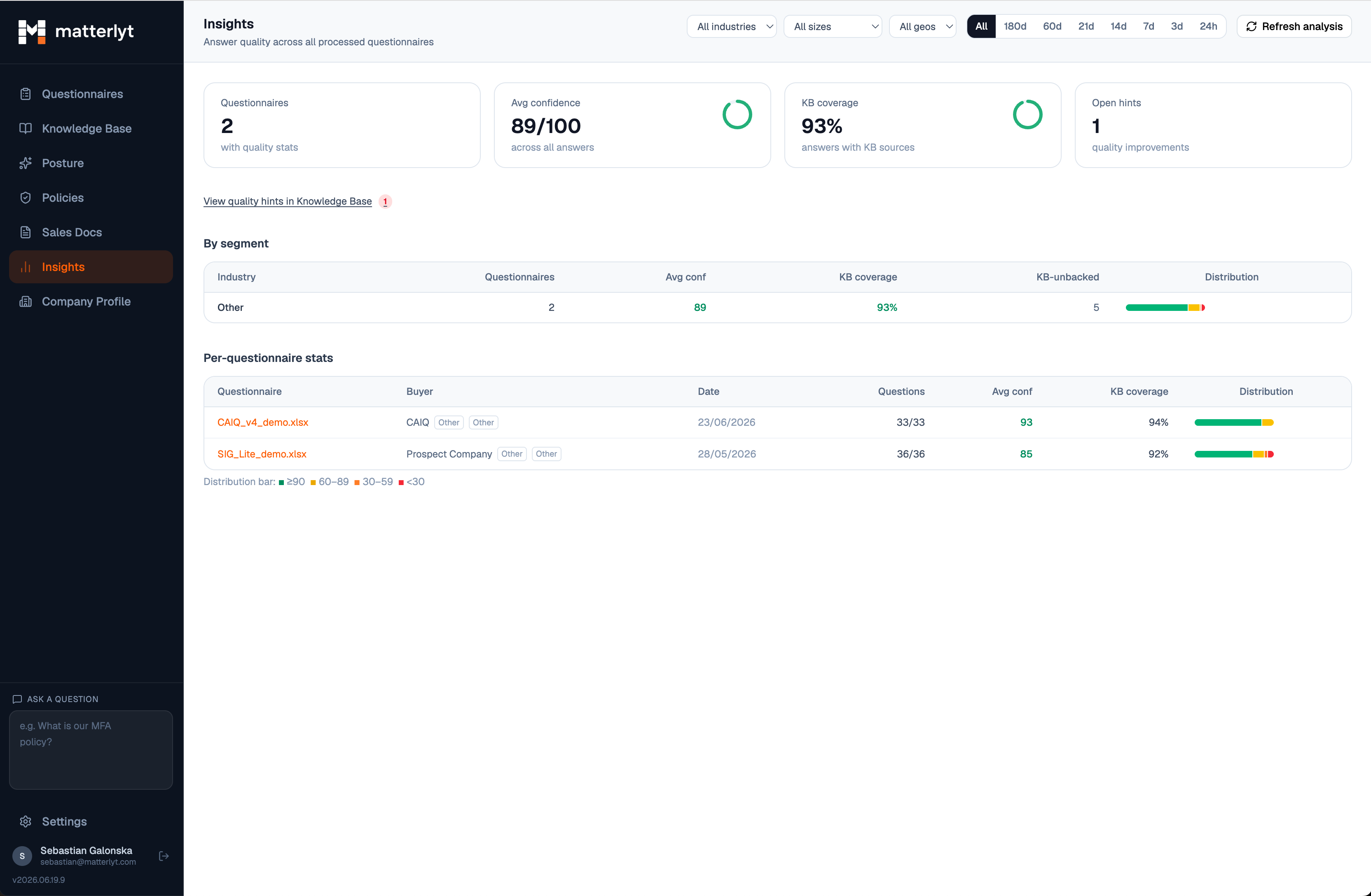Go to Knowledge Base in the sidebar
Screen dimensions: 1371x896
click(91, 128)
